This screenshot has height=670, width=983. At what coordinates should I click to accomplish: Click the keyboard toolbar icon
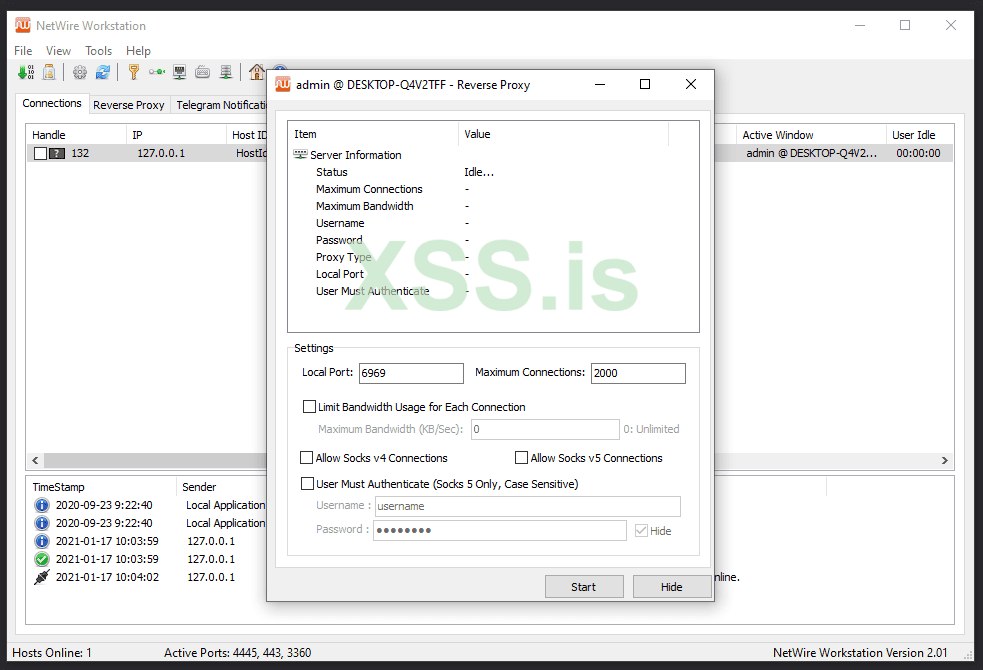(x=202, y=73)
